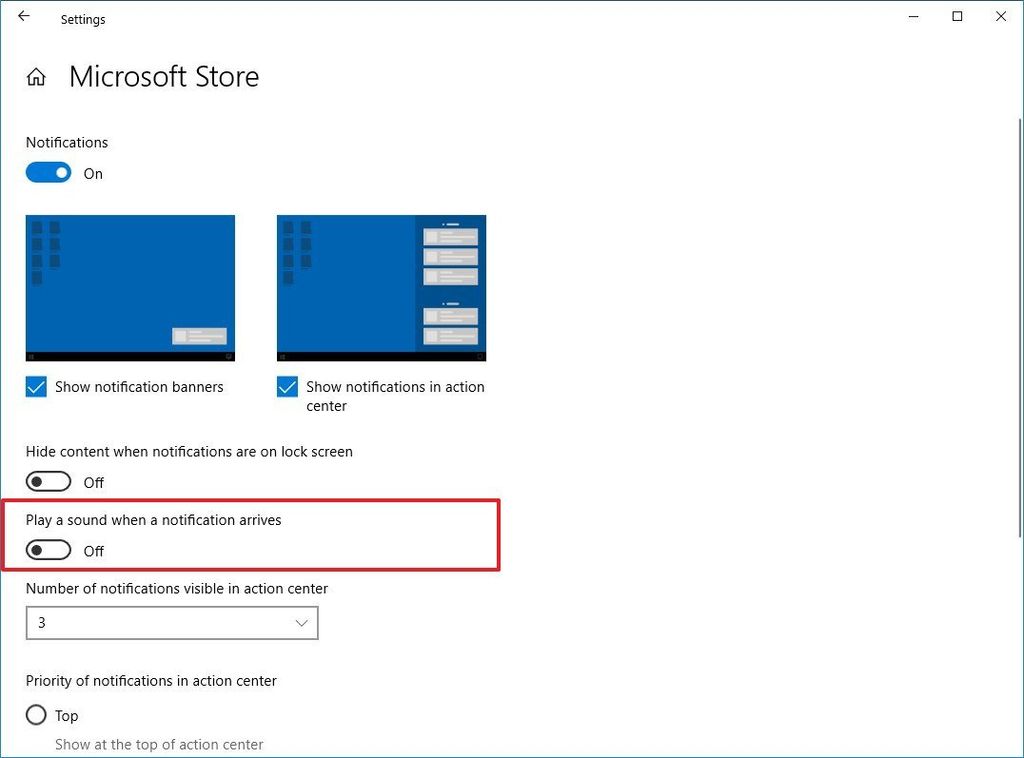Click the banner notification preview image
This screenshot has height=758, width=1024.
pyautogui.click(x=130, y=287)
